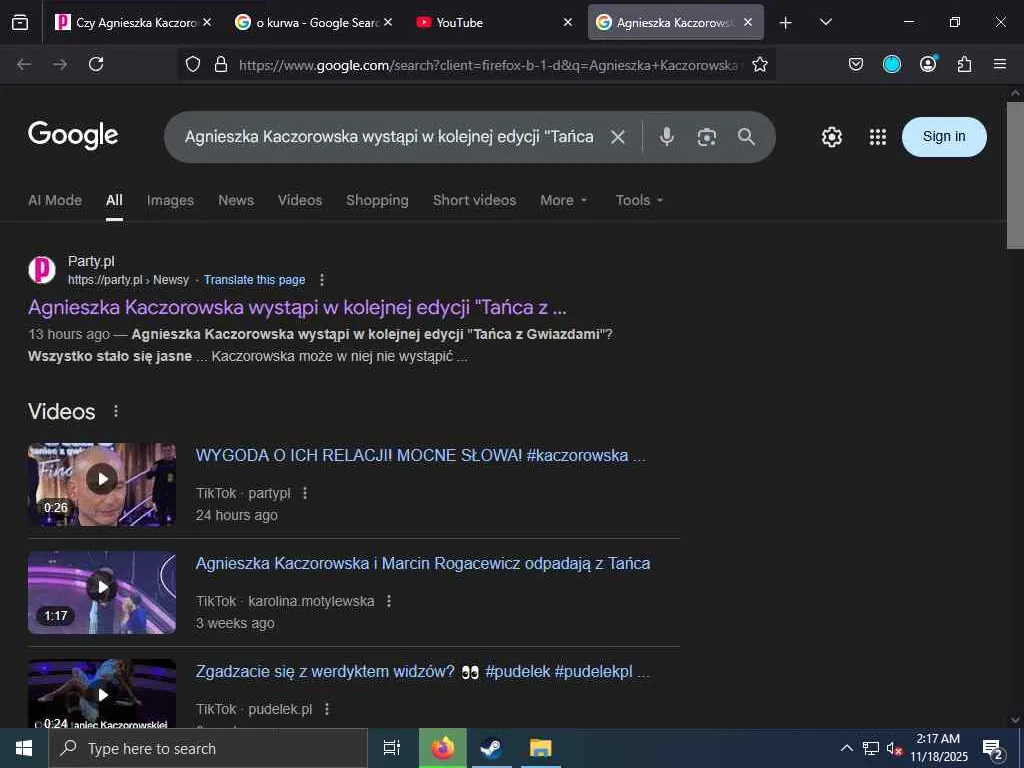Close the Party.pl Czy Agnieszka tab
The image size is (1024, 768).
click(207, 22)
